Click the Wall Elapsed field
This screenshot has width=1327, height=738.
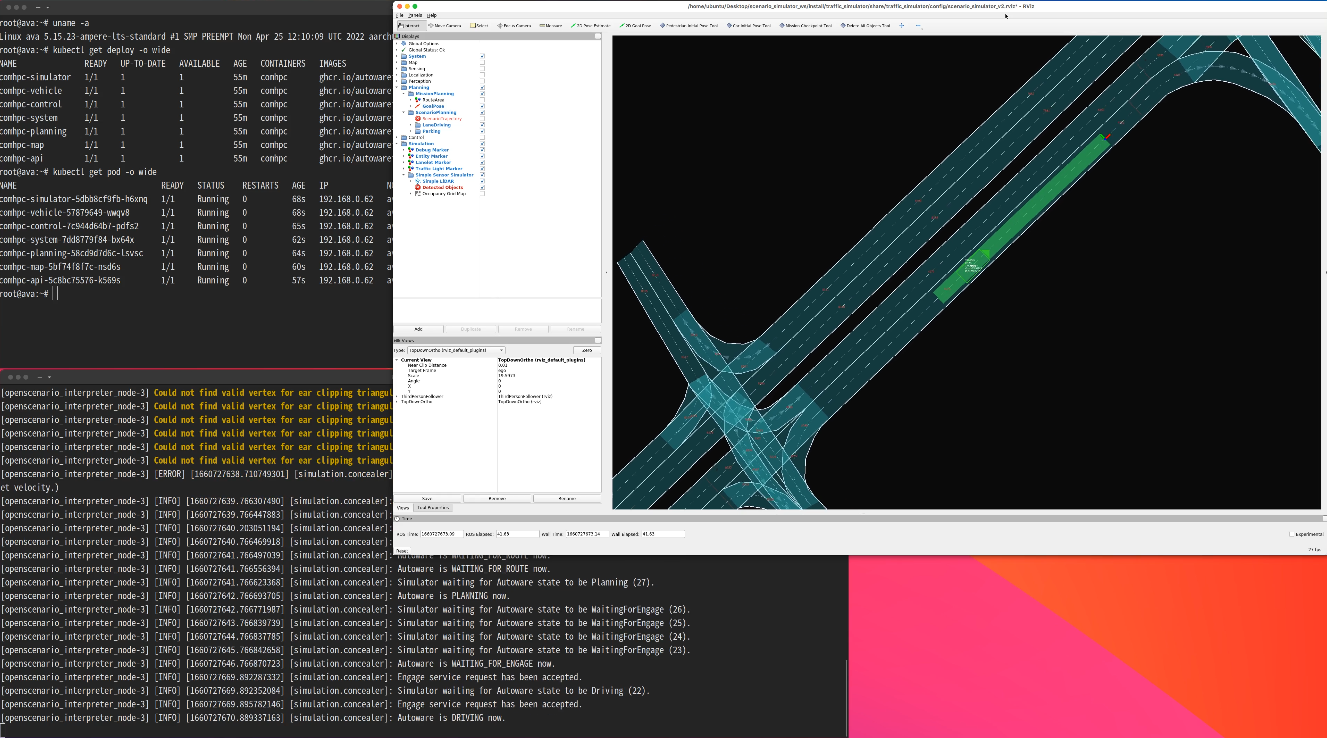(x=663, y=534)
